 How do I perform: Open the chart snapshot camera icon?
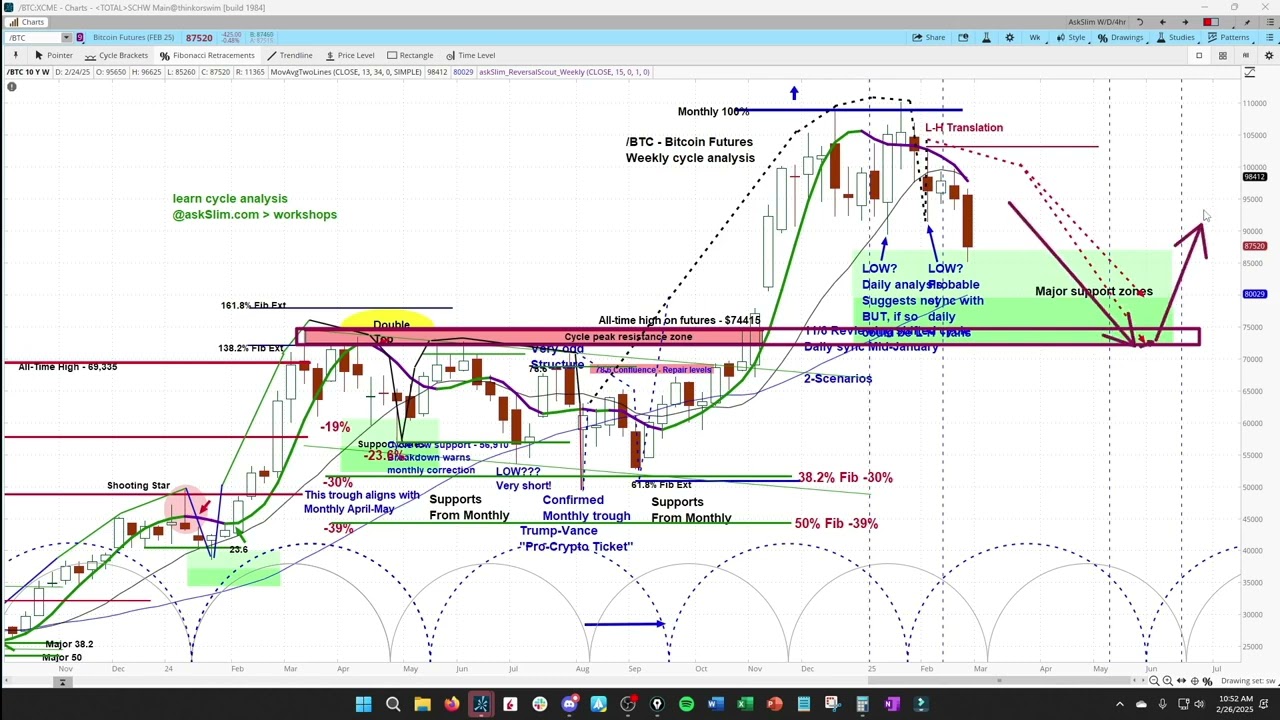[x=963, y=38]
